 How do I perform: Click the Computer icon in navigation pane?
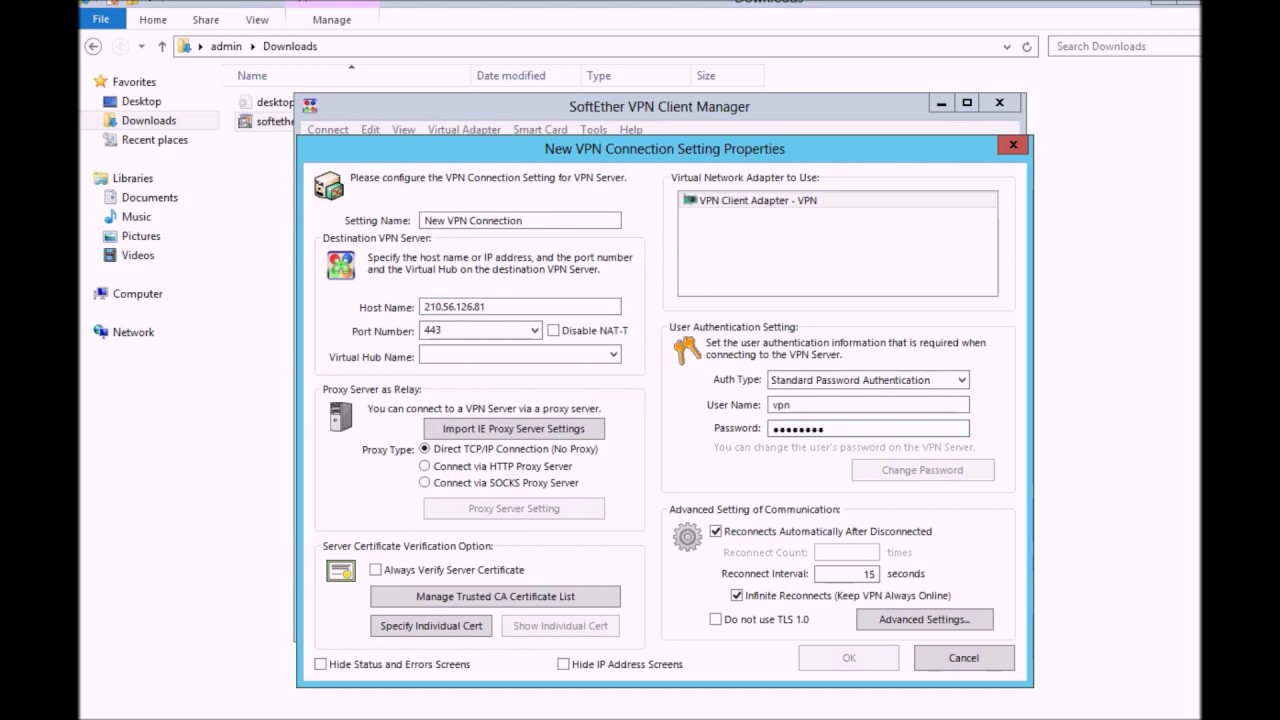(100, 294)
